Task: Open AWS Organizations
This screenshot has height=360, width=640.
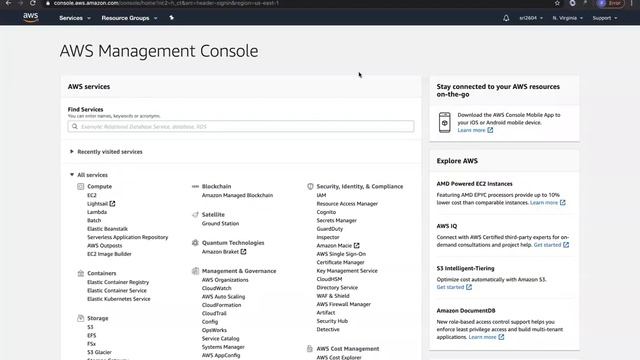Action: click(225, 280)
